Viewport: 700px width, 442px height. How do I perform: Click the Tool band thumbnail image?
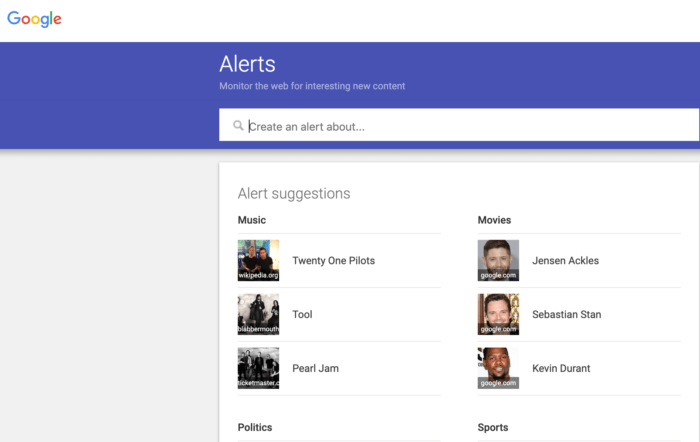point(258,314)
